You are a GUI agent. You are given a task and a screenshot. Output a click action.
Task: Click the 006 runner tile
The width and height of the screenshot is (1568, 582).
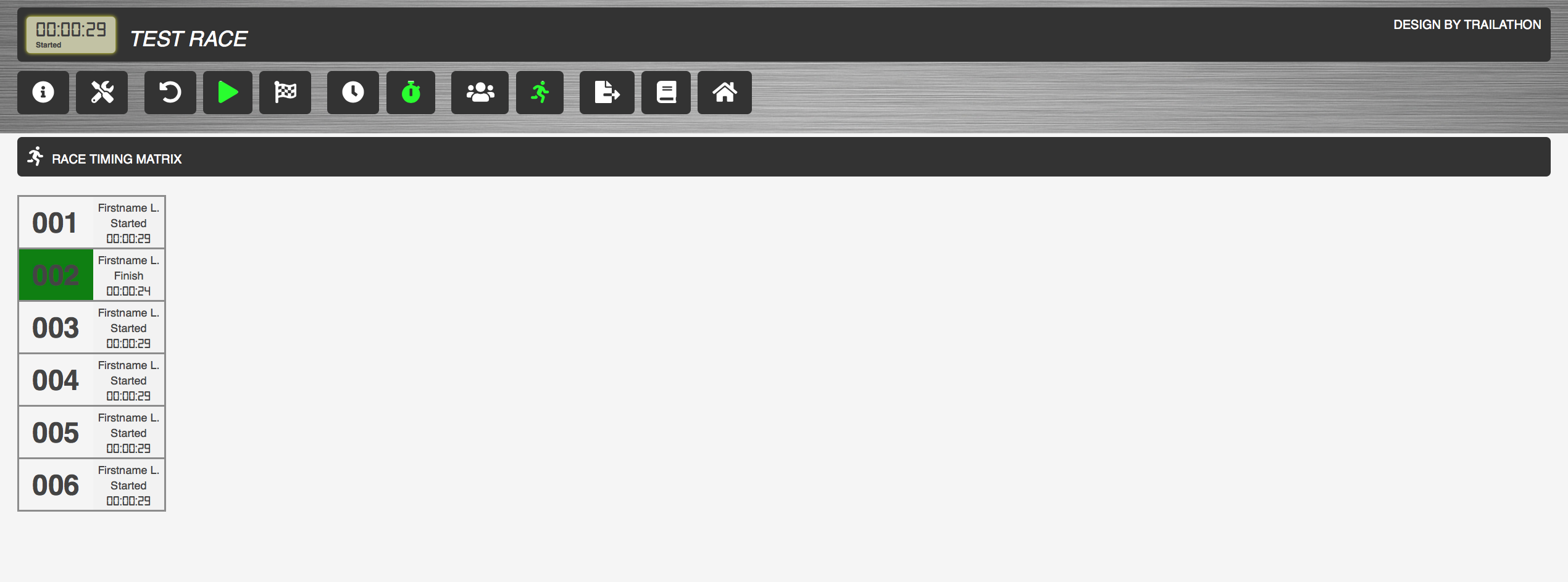point(92,485)
